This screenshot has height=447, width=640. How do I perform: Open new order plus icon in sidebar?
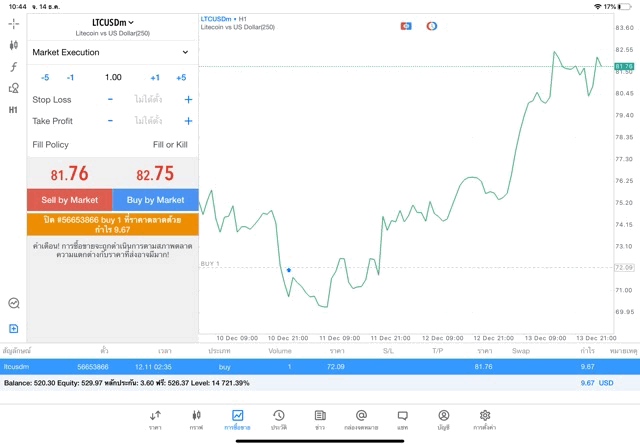(x=13, y=329)
